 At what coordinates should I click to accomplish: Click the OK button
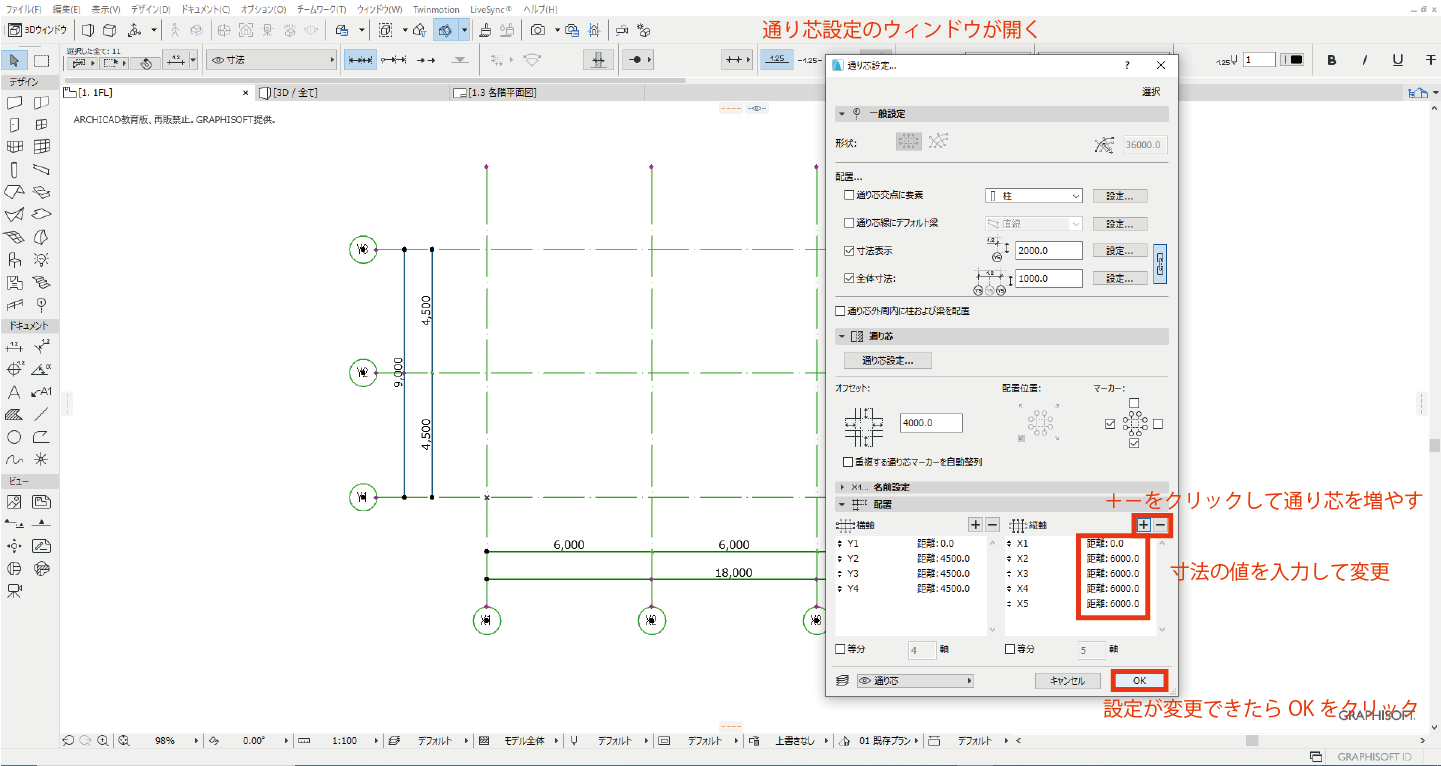(x=1138, y=680)
